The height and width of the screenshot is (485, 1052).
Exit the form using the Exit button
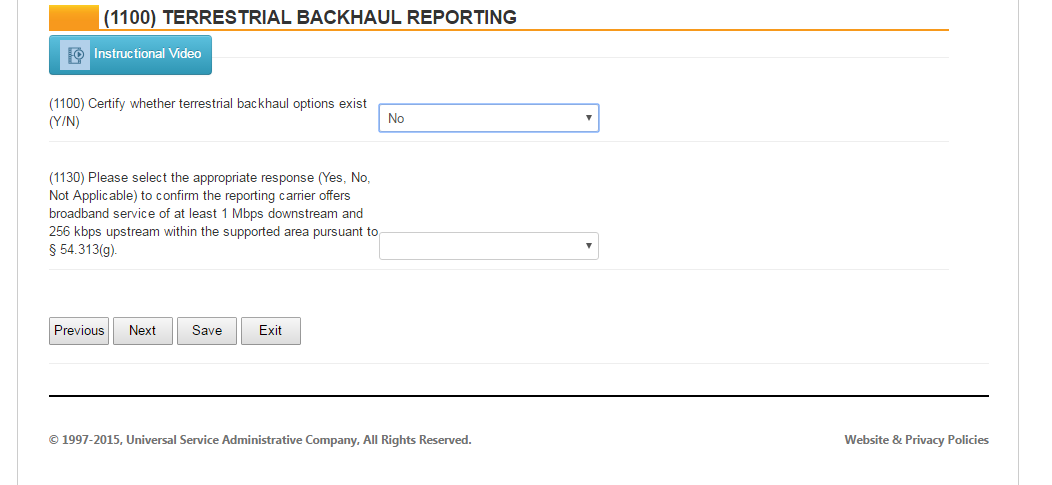tap(271, 331)
